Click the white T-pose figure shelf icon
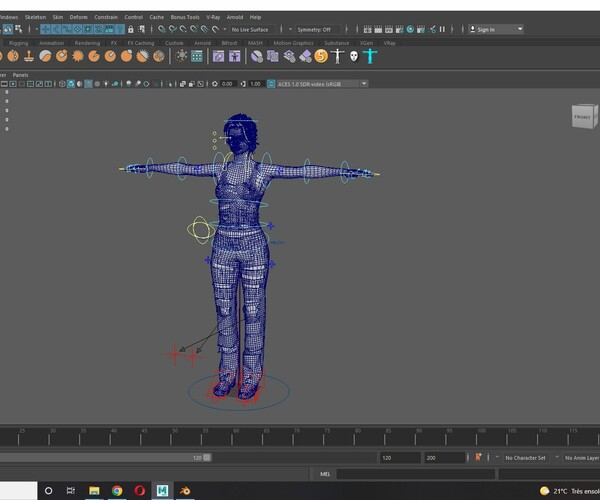Screen dimensions: 600x500 338,56
